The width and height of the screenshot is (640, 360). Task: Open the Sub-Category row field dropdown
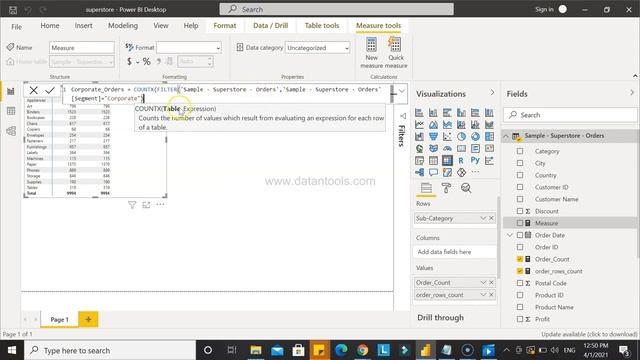coord(483,218)
